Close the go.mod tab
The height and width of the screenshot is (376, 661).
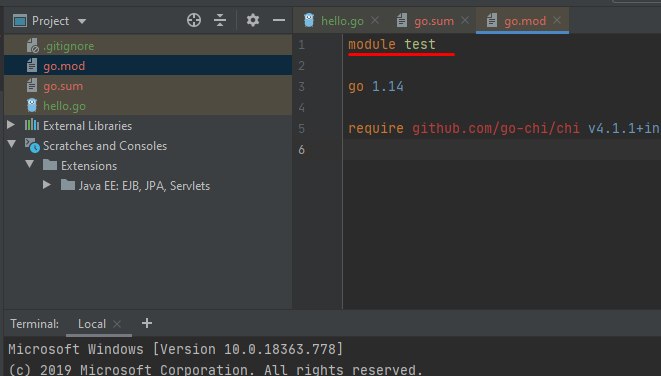pyautogui.click(x=557, y=20)
